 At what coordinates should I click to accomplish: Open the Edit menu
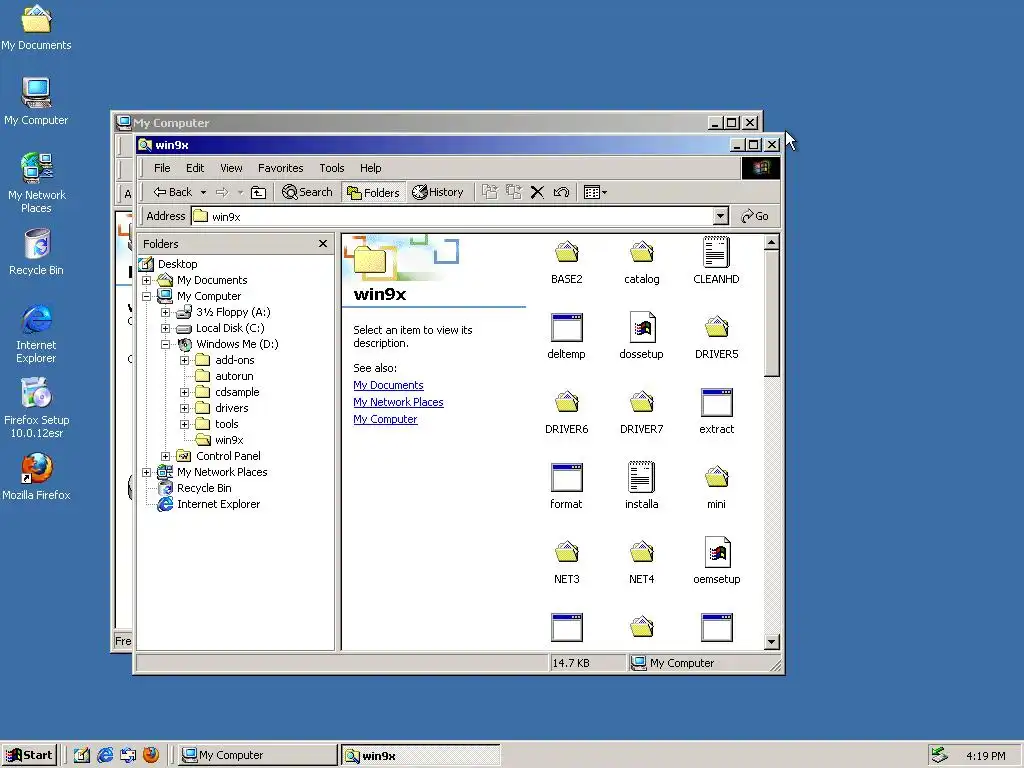(x=195, y=168)
